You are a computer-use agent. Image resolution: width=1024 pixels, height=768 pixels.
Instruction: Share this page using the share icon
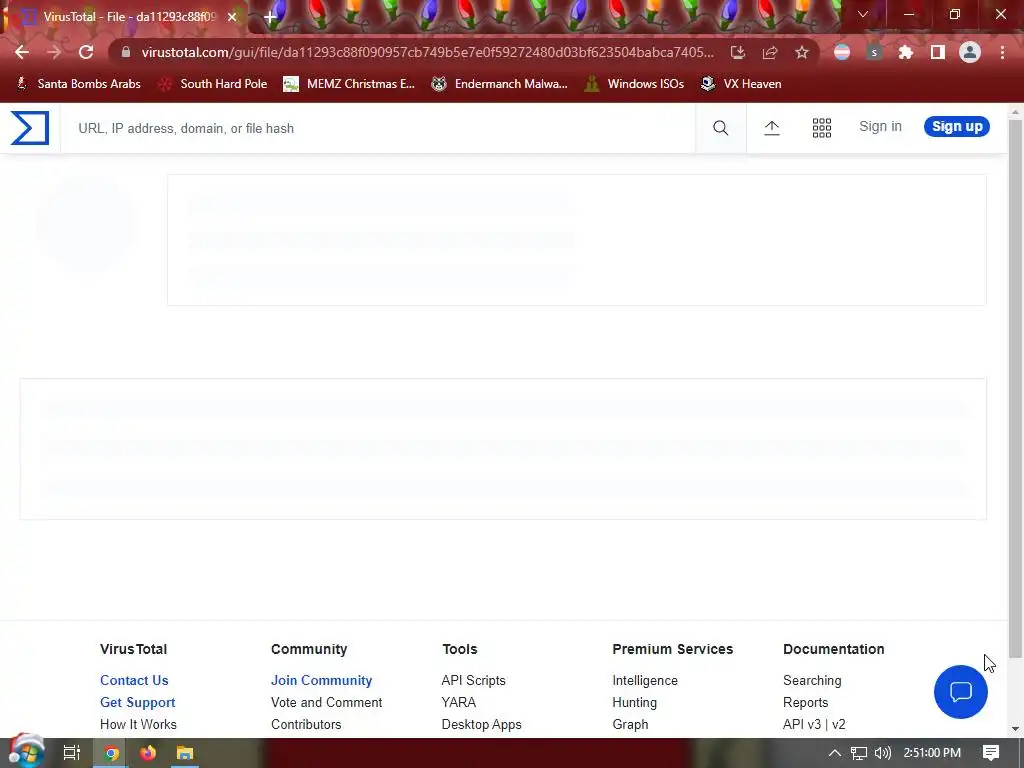770,52
